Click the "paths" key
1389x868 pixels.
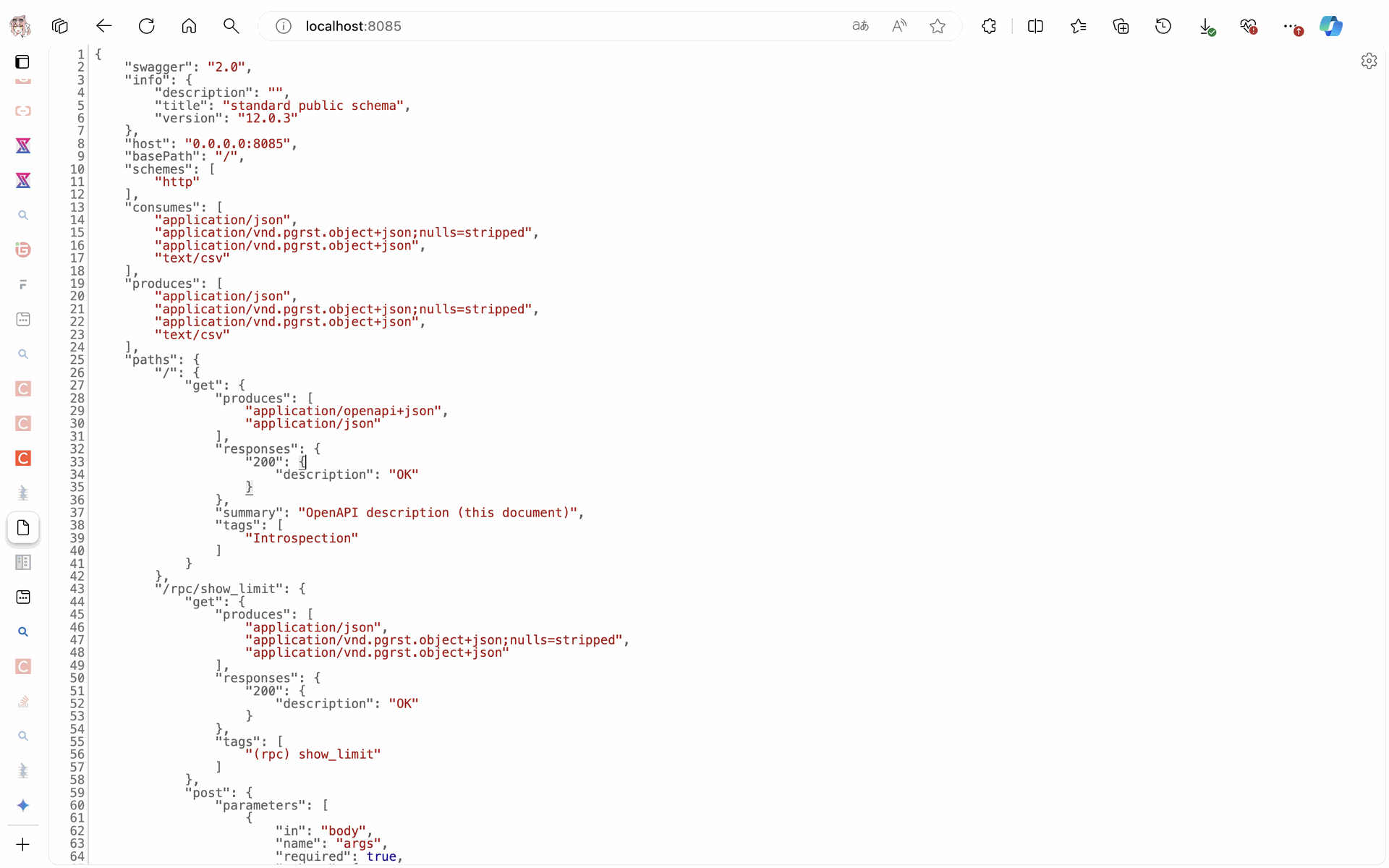tap(150, 360)
